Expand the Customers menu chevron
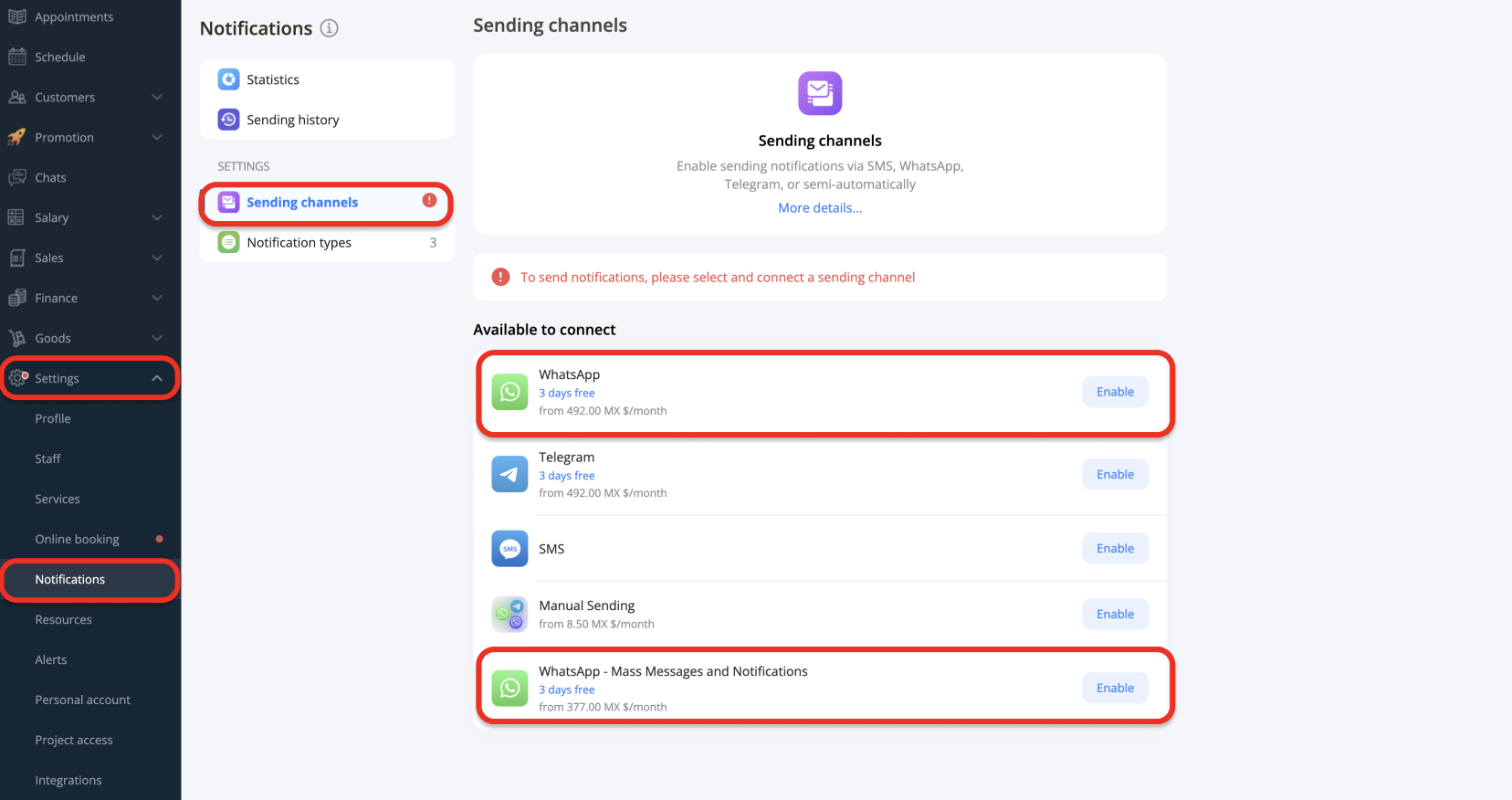The height and width of the screenshot is (800, 1512). coord(157,97)
